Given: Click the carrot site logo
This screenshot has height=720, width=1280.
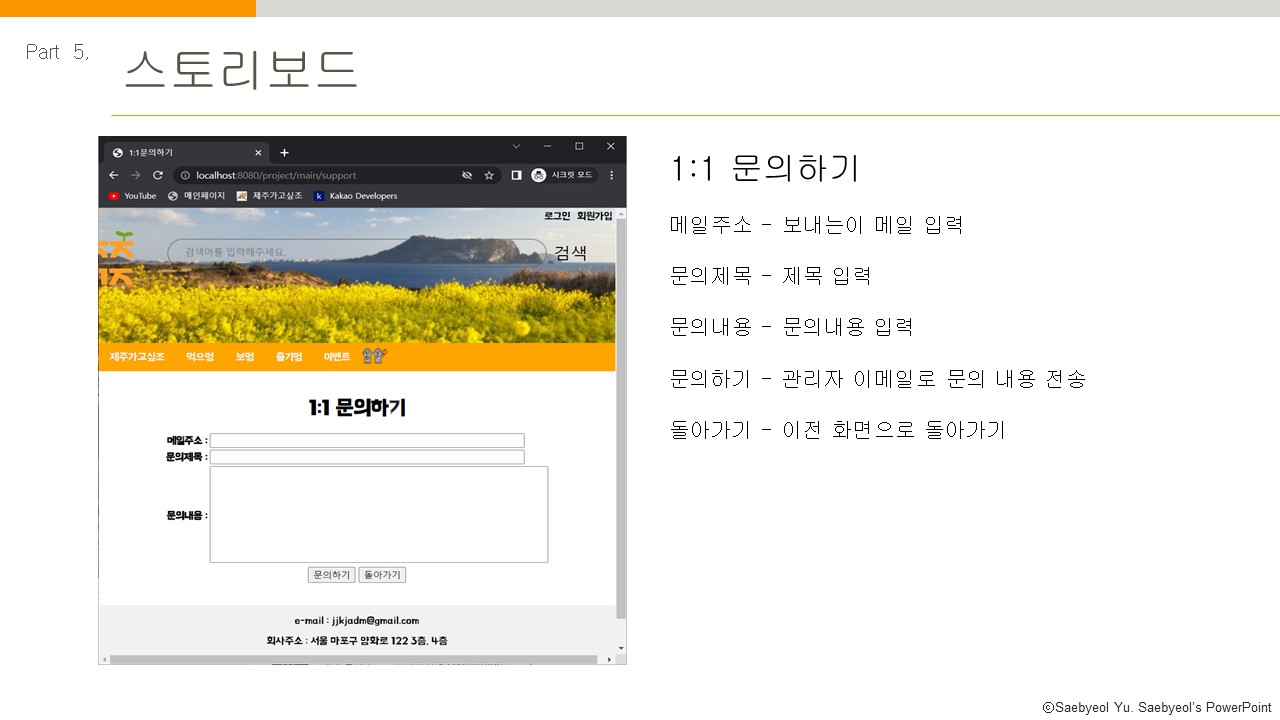Looking at the screenshot, I should 116,260.
